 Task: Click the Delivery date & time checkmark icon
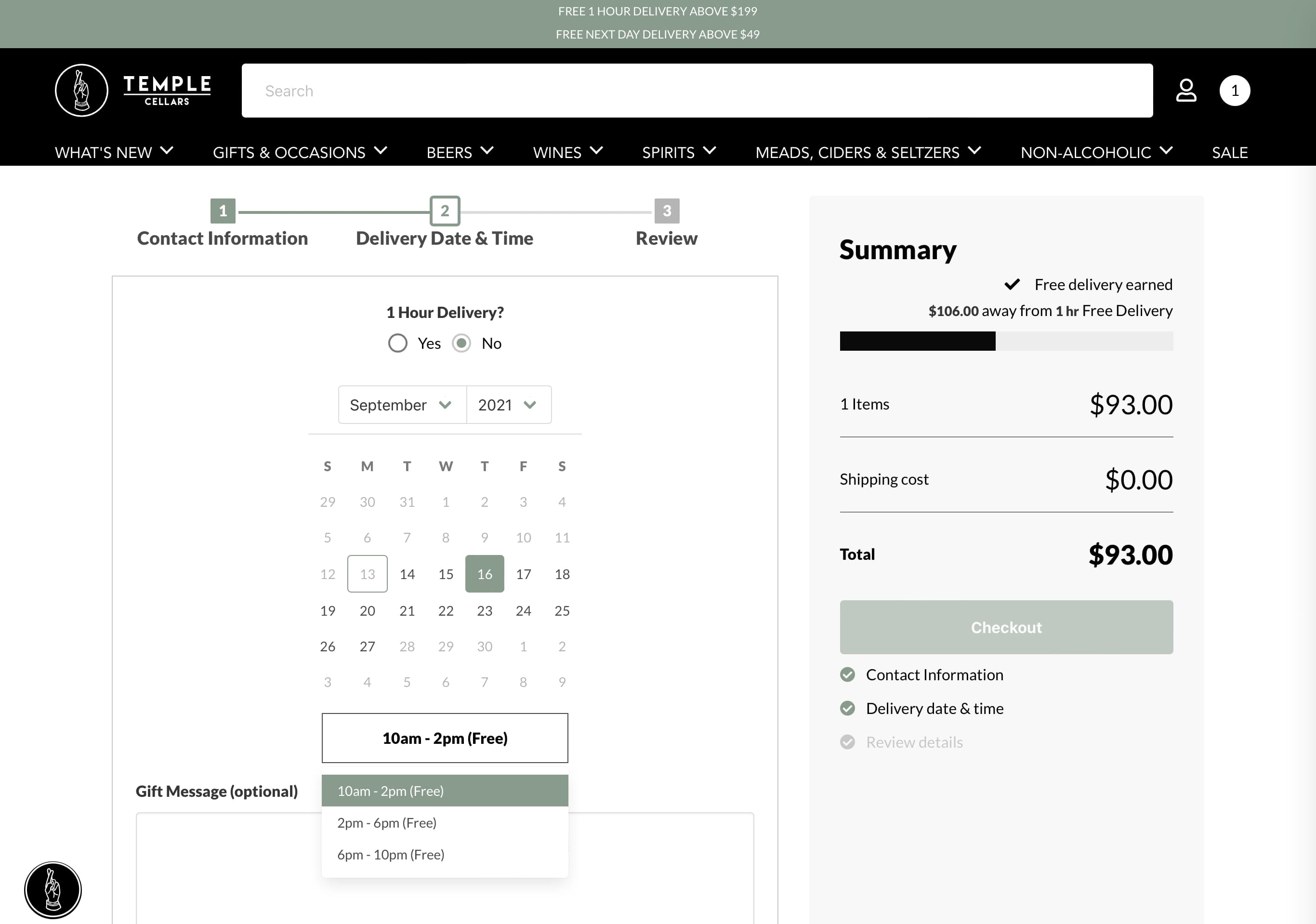click(x=847, y=709)
